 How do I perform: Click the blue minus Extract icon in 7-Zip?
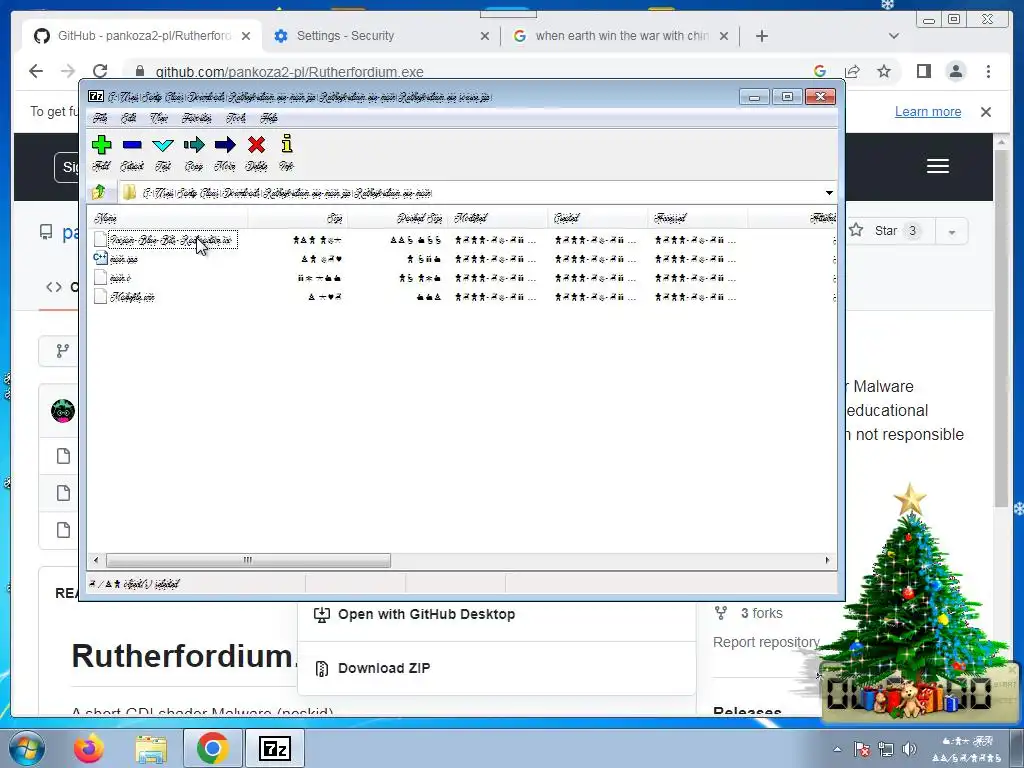click(x=132, y=145)
